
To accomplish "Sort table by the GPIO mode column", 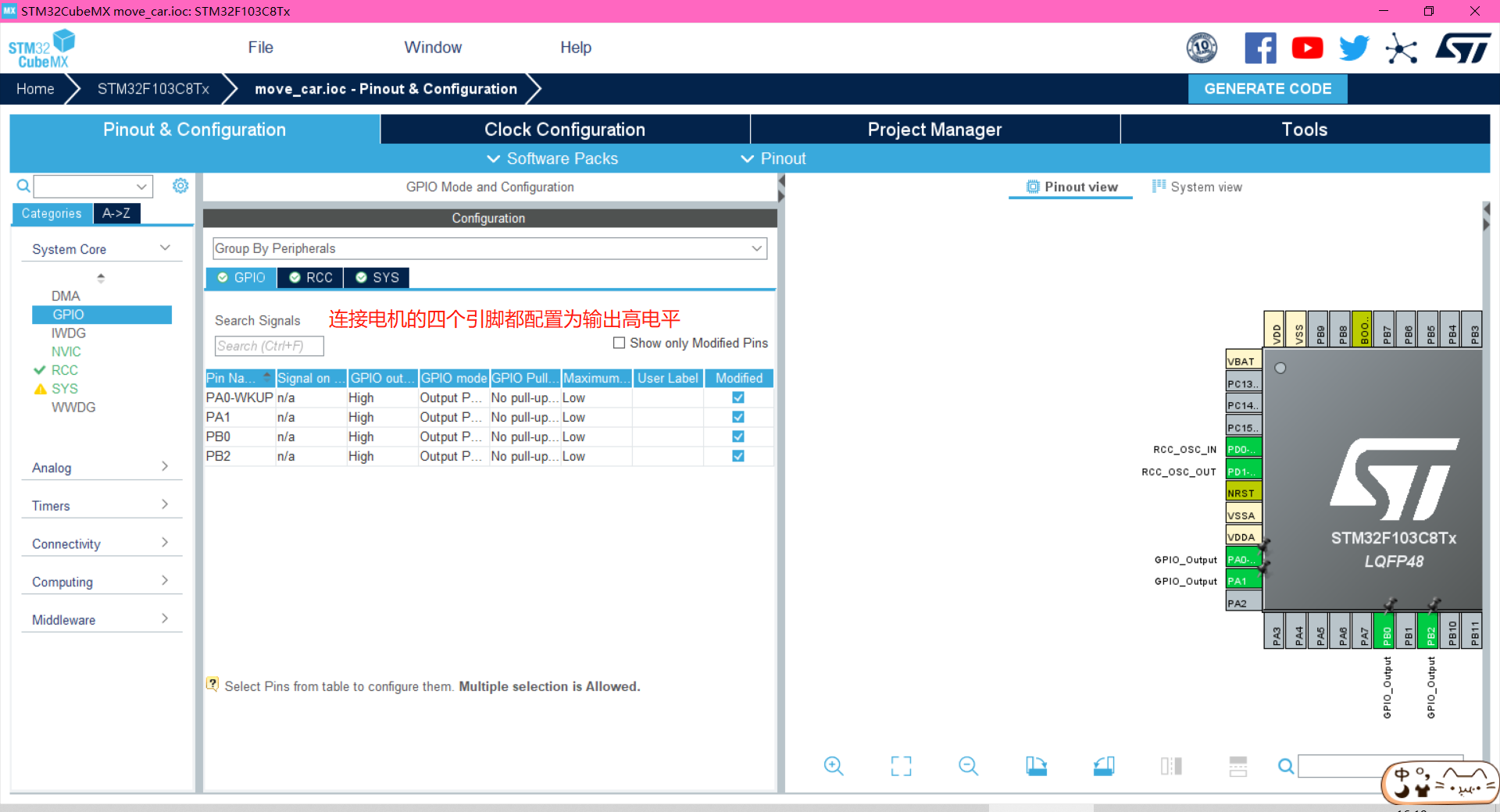I will 454,378.
